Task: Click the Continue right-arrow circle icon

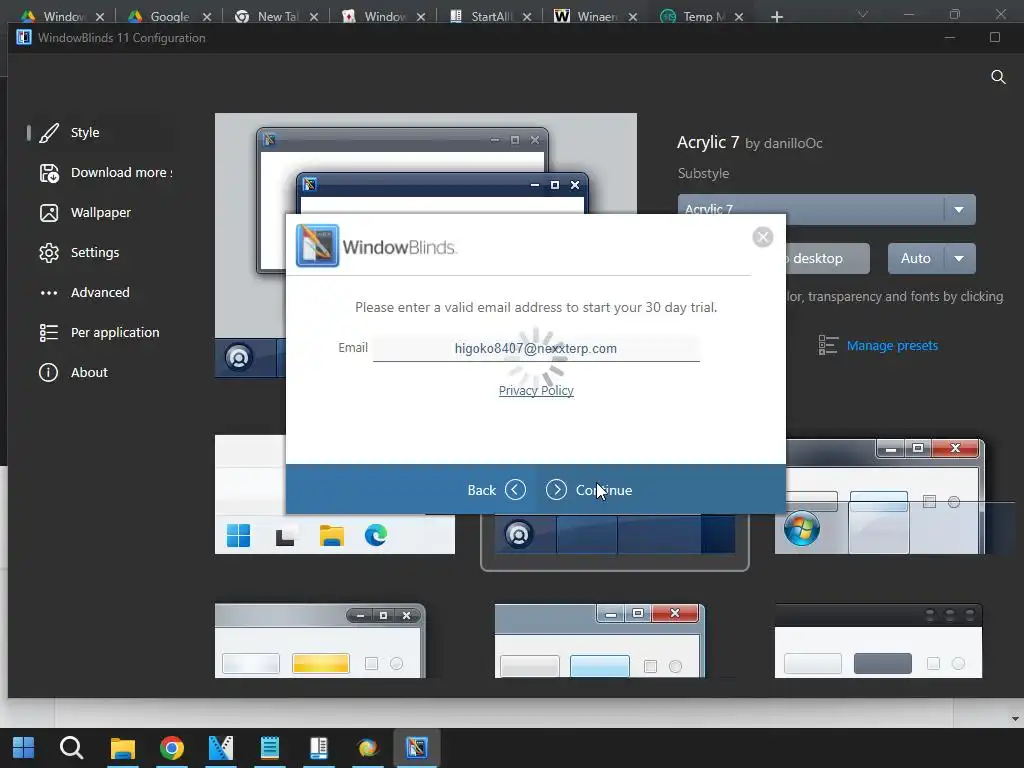Action: point(556,490)
